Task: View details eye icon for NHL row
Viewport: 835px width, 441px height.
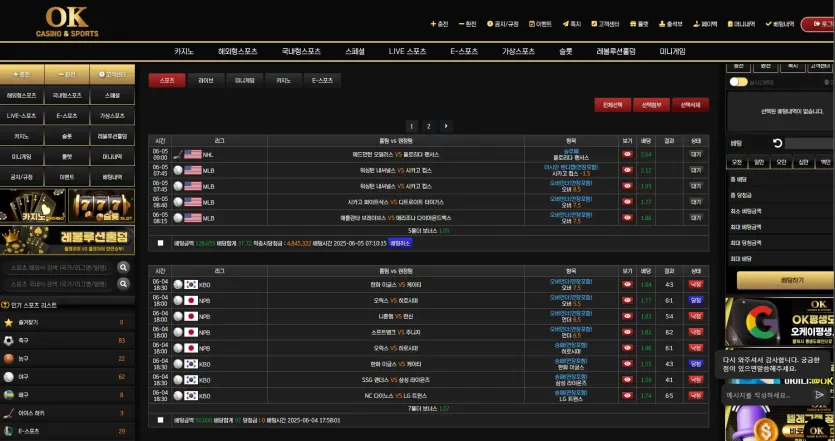Action: point(627,154)
